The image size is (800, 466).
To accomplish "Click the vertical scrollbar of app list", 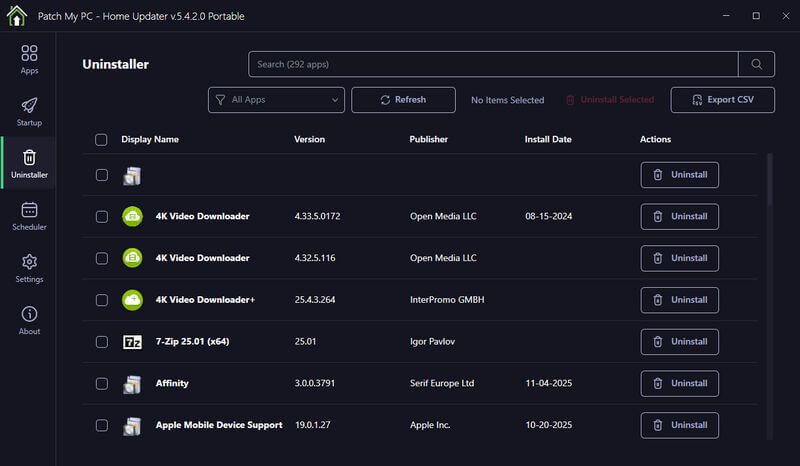I will click(x=769, y=180).
